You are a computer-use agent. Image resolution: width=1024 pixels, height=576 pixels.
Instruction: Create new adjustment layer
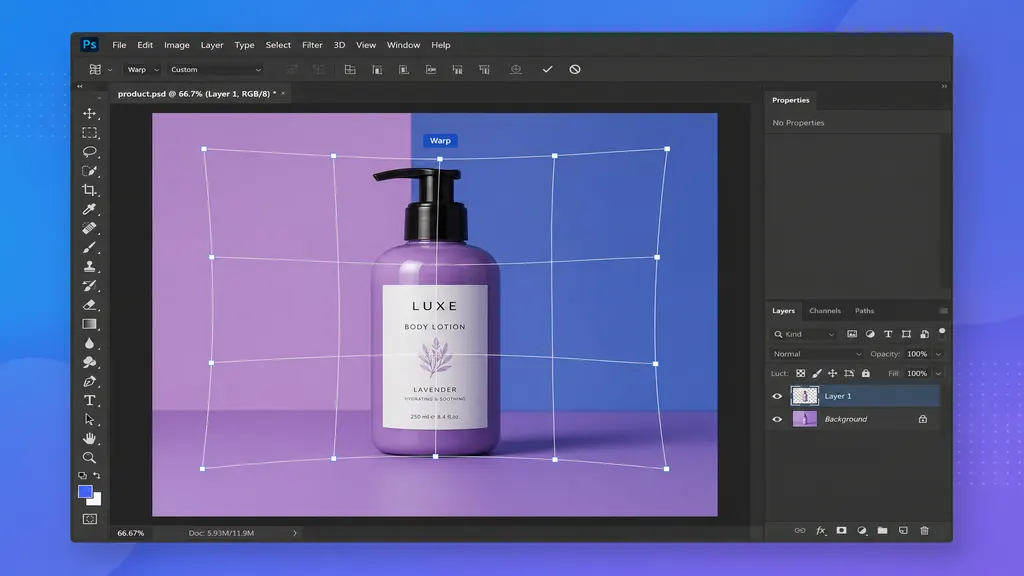862,530
